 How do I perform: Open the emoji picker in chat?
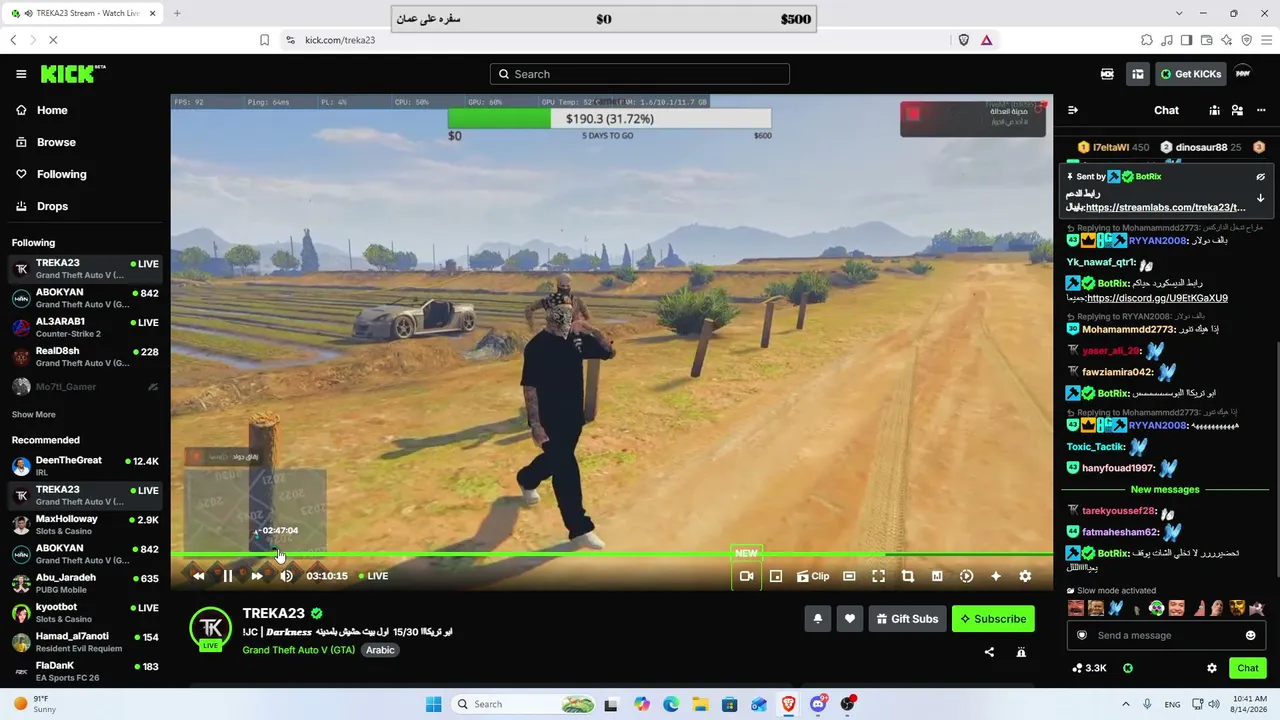[1251, 635]
